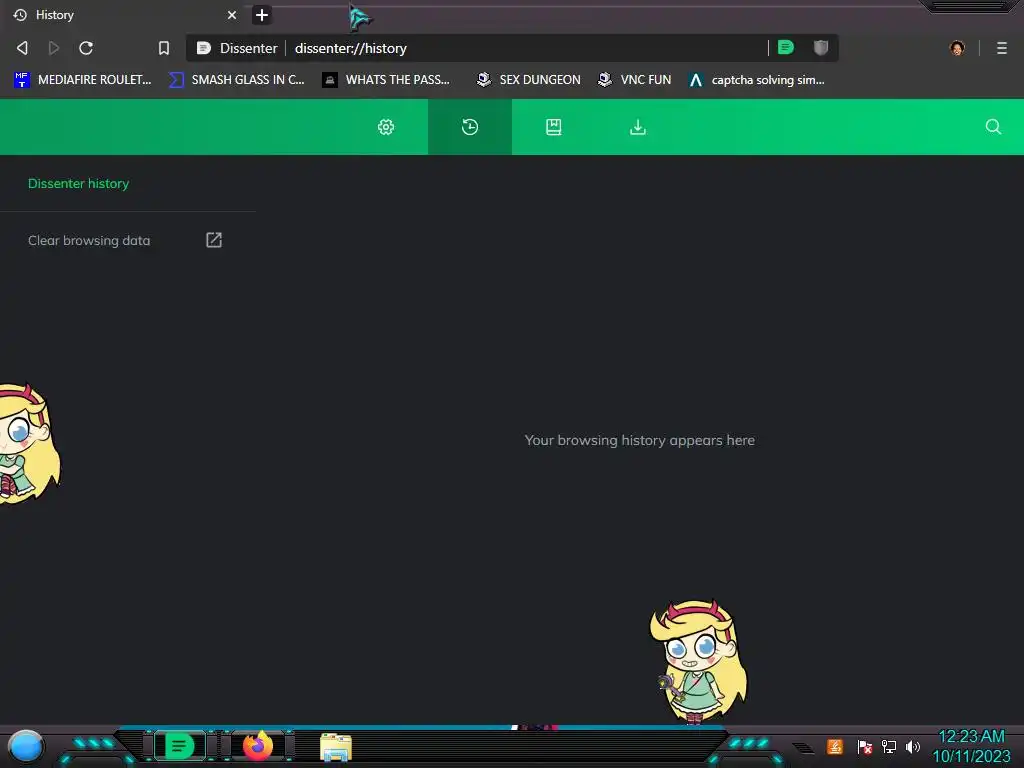Open the SMASH GLASS IN C... bookmark
Screen dimensions: 1024x768
click(236, 80)
